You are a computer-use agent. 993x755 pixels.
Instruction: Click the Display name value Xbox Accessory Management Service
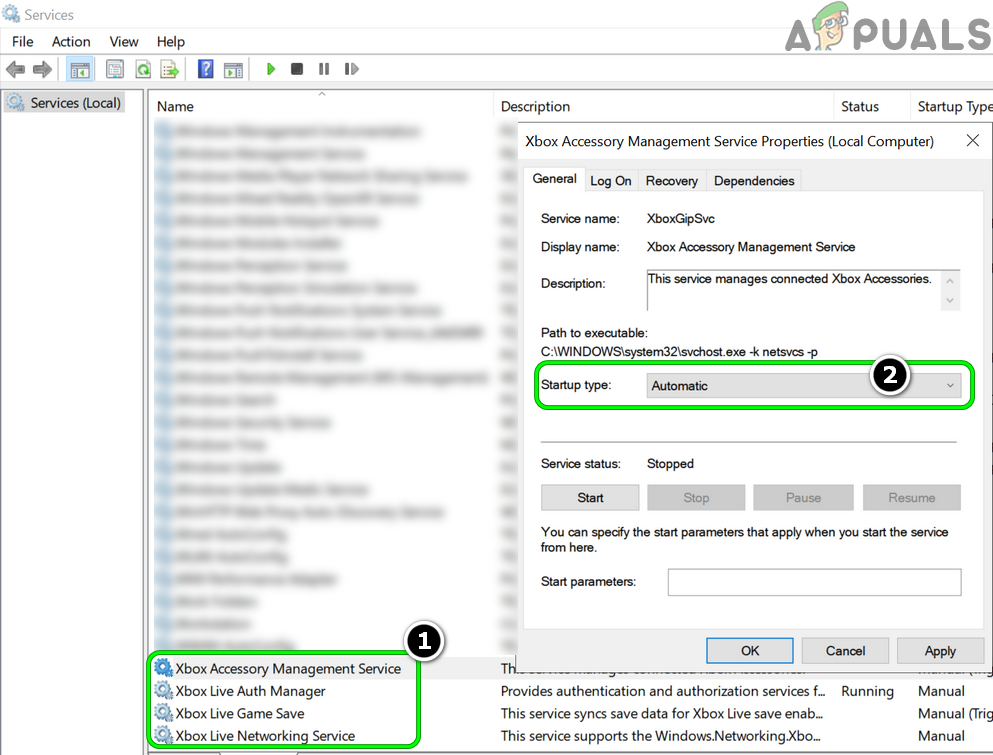[x=750, y=247]
